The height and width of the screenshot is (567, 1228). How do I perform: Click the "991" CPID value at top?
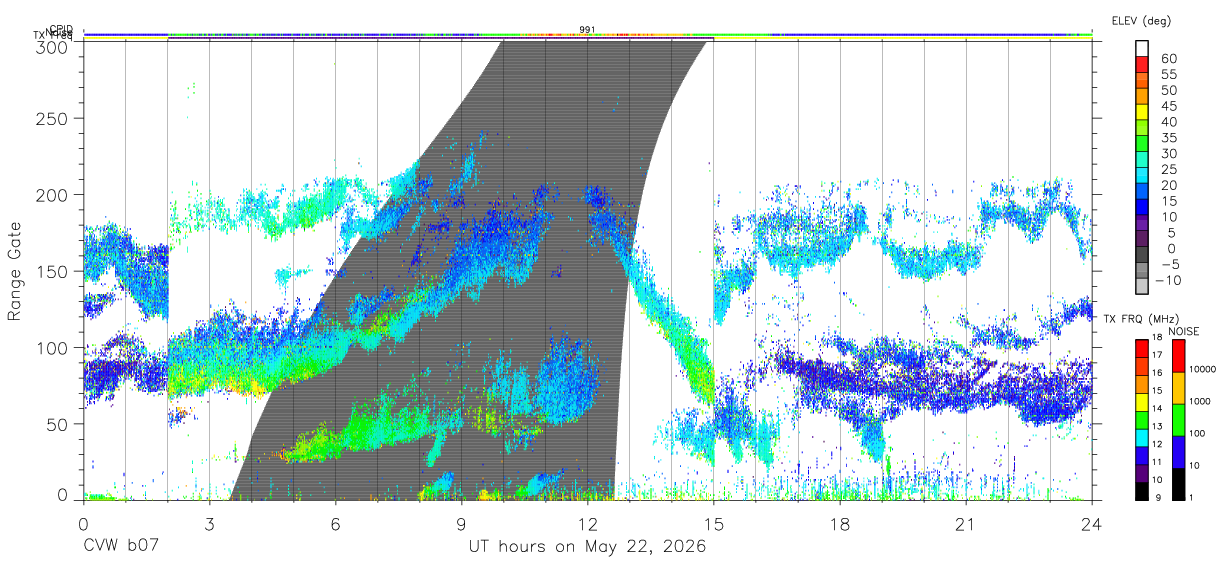click(588, 30)
